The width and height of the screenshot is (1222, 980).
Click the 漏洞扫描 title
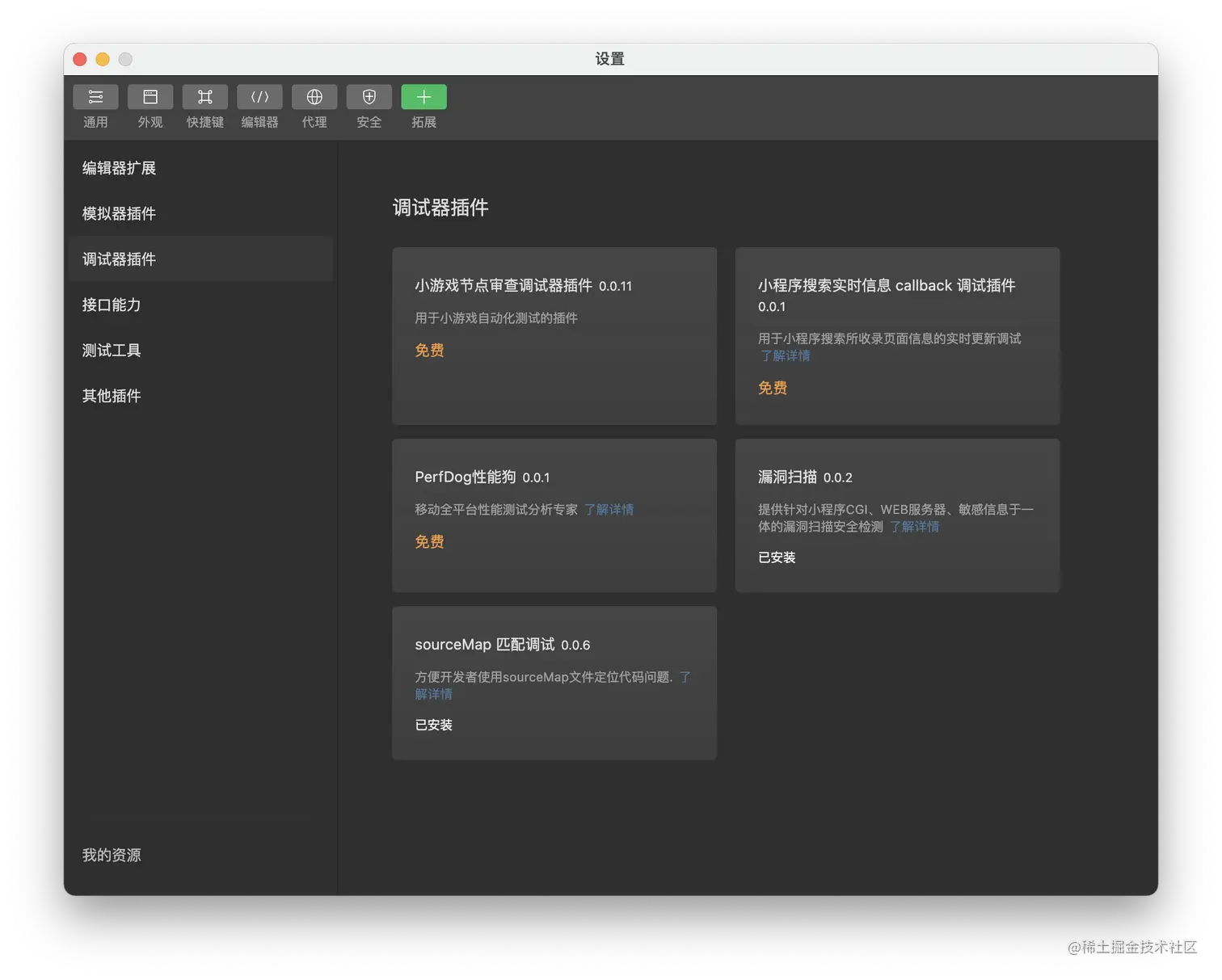787,477
